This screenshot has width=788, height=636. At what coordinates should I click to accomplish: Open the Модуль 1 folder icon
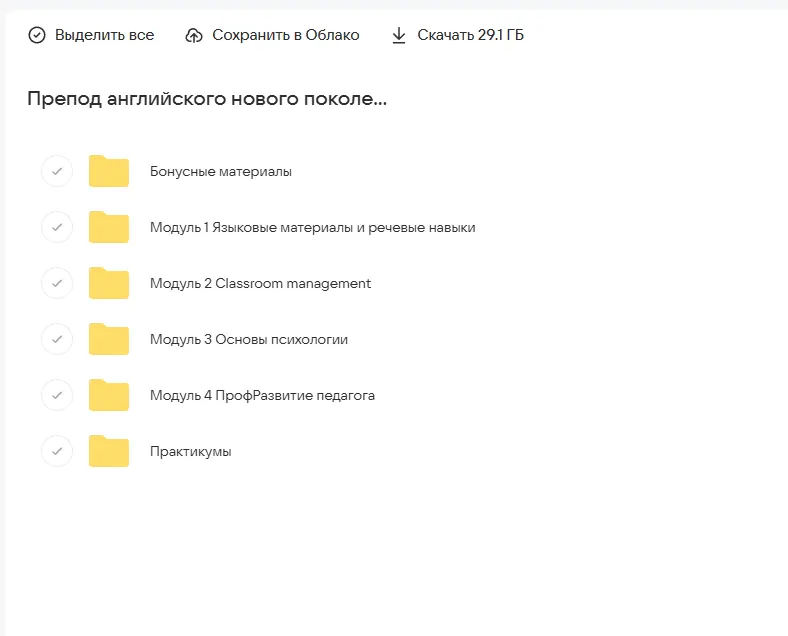point(109,228)
